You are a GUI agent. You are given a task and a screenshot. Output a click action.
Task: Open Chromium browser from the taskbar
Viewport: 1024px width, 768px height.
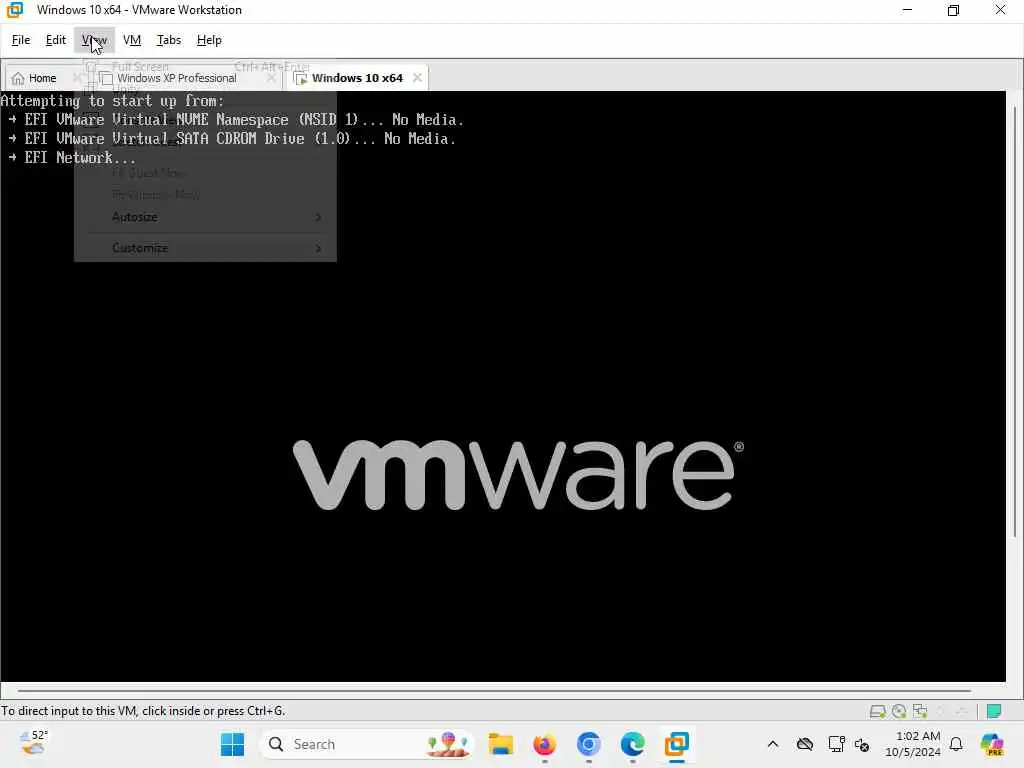pyautogui.click(x=588, y=744)
